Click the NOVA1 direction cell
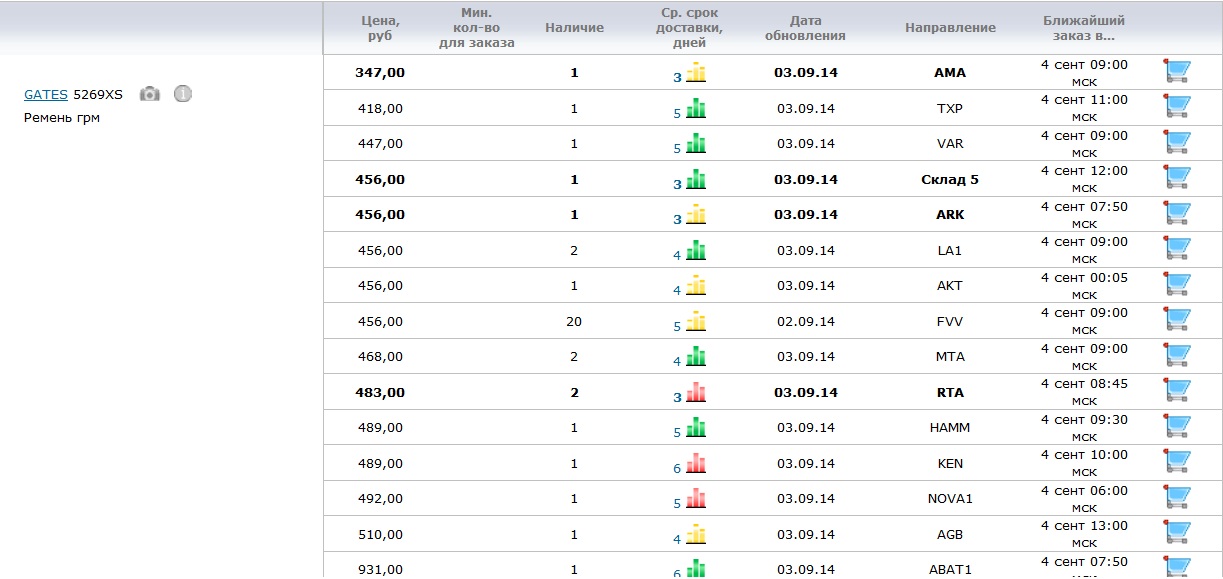This screenshot has height=579, width=1223. pyautogui.click(x=950, y=498)
